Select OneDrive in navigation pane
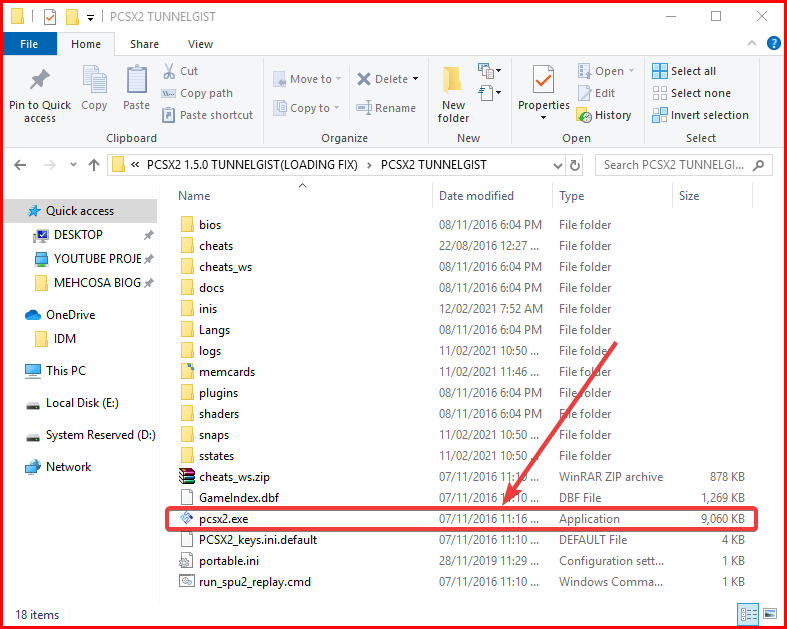 (x=70, y=315)
